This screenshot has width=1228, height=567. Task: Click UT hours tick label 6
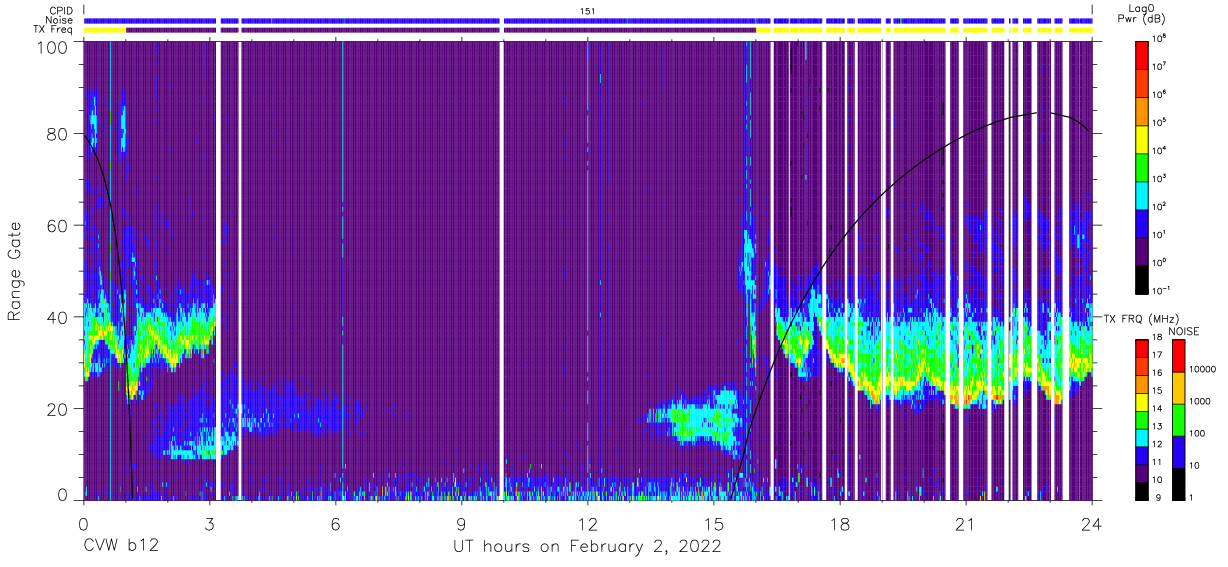point(336,524)
